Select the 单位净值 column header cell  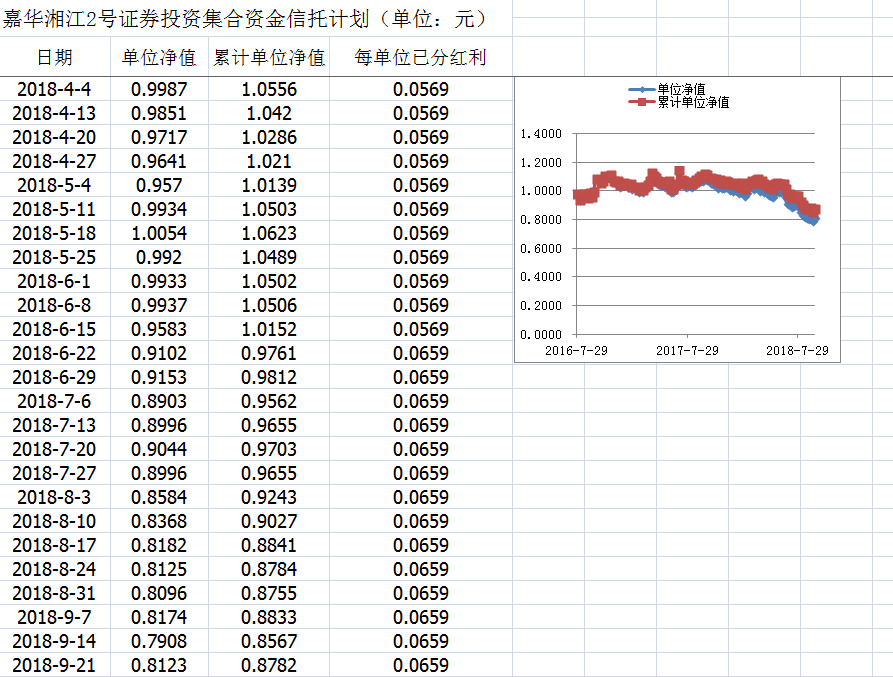click(159, 57)
